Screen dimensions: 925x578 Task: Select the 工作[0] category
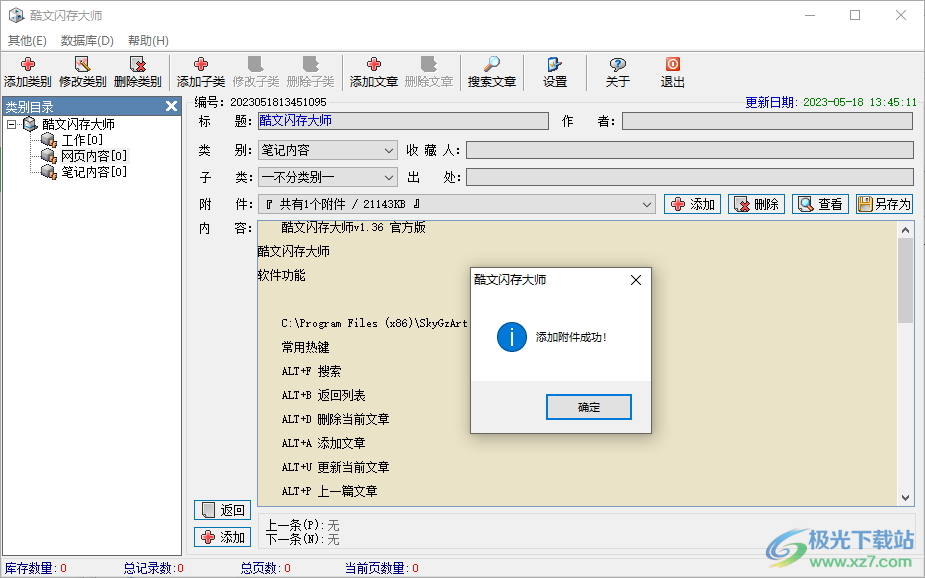pyautogui.click(x=82, y=140)
